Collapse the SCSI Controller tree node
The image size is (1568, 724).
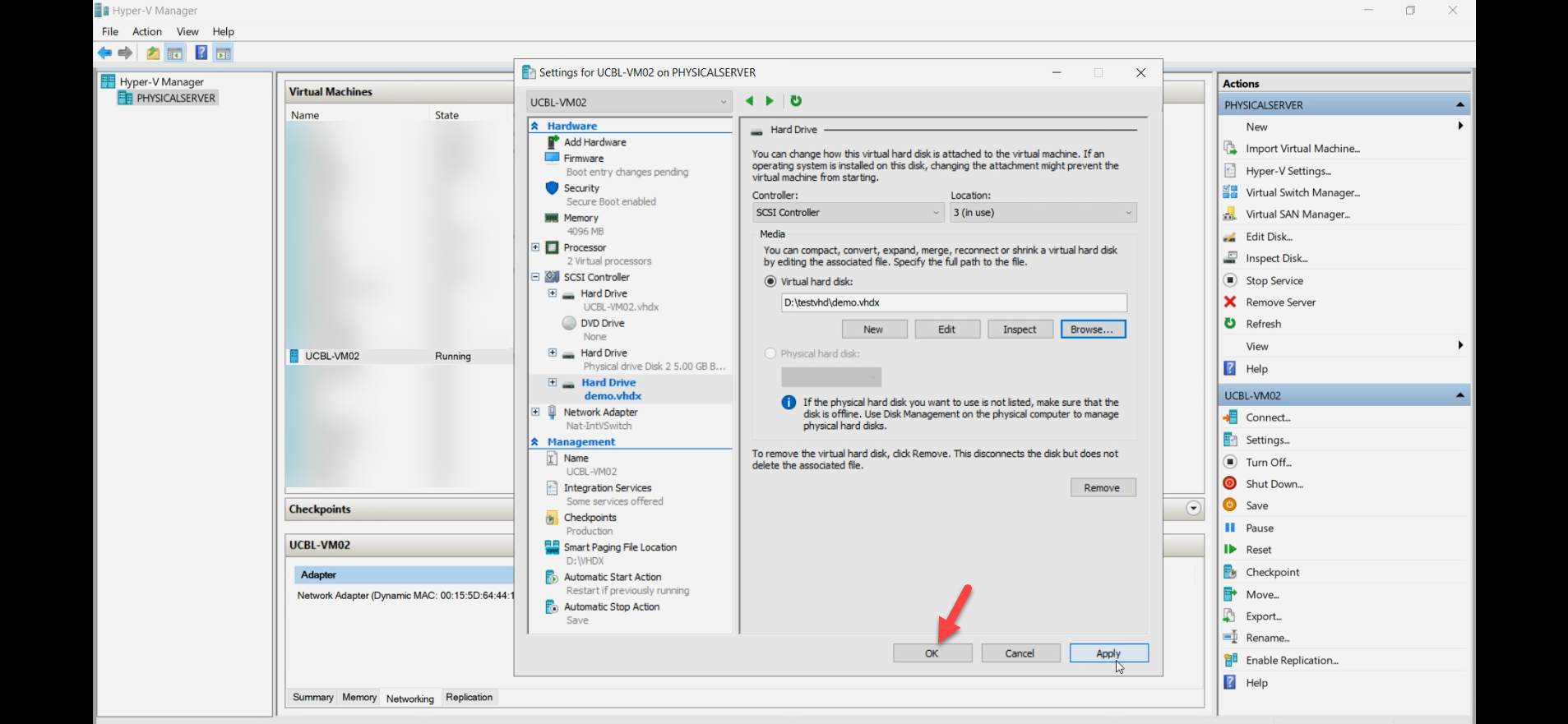535,277
